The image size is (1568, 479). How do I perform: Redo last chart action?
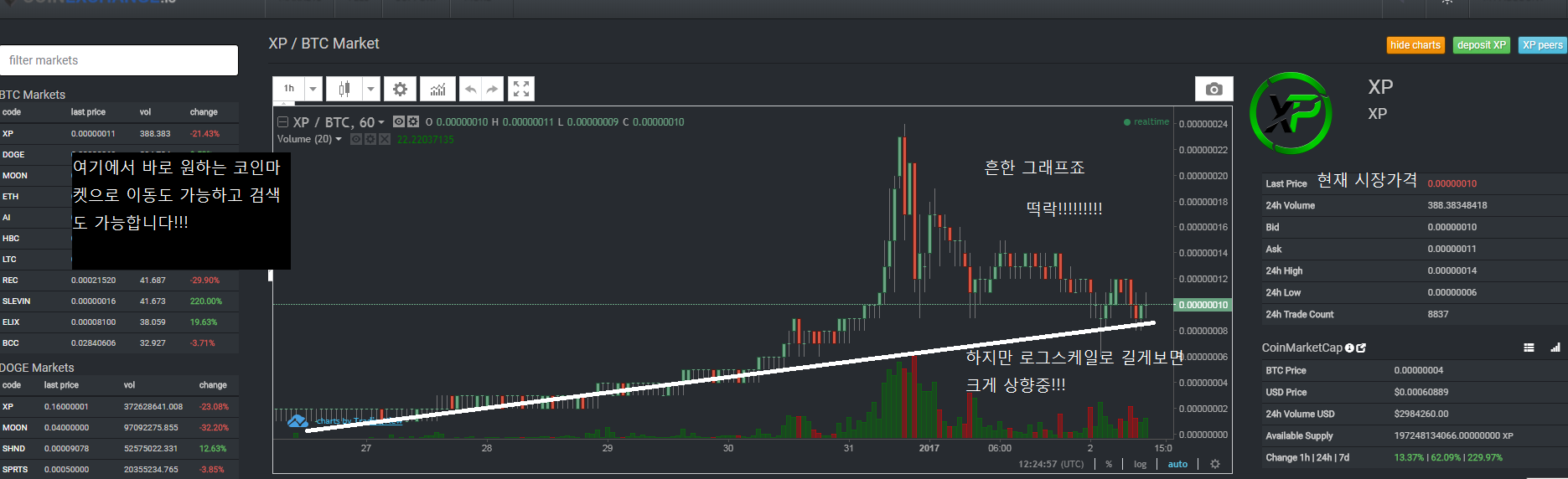493,89
